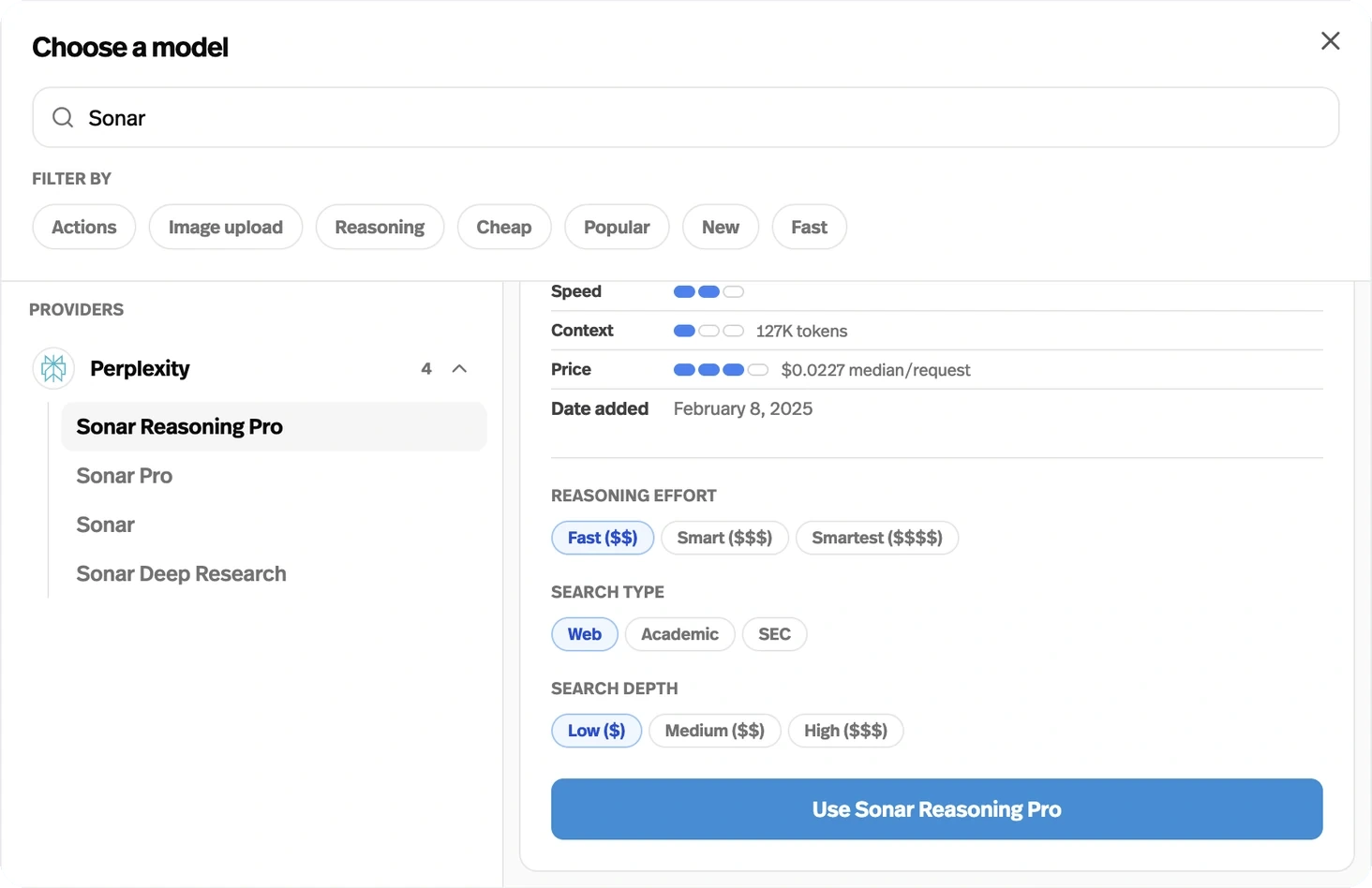This screenshot has height=888, width=1372.
Task: Select Web search type
Action: pos(585,634)
